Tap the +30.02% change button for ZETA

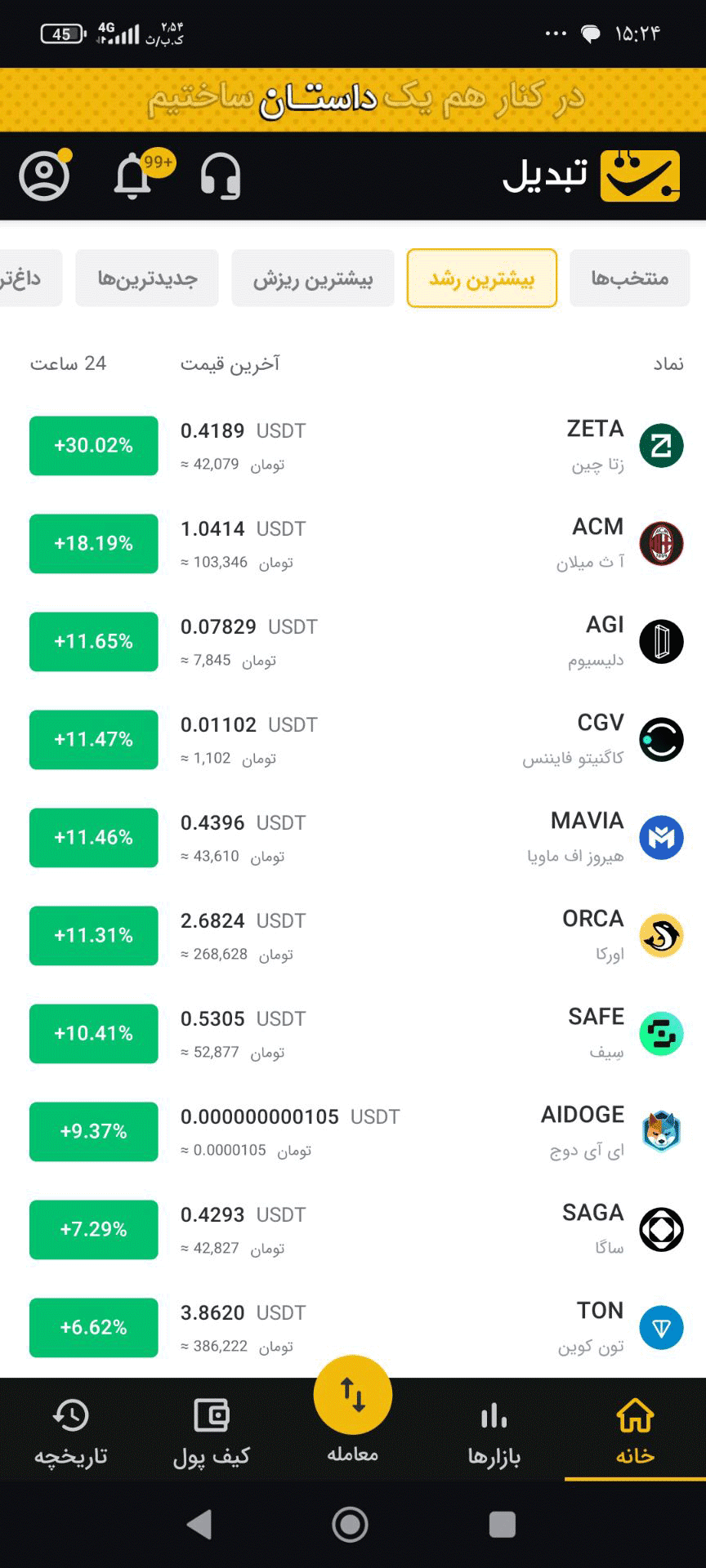[94, 446]
